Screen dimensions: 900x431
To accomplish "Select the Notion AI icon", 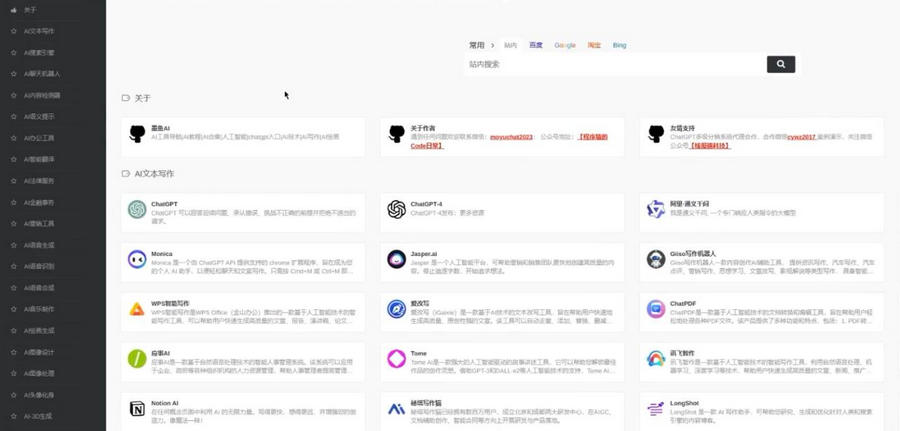I will [x=137, y=409].
